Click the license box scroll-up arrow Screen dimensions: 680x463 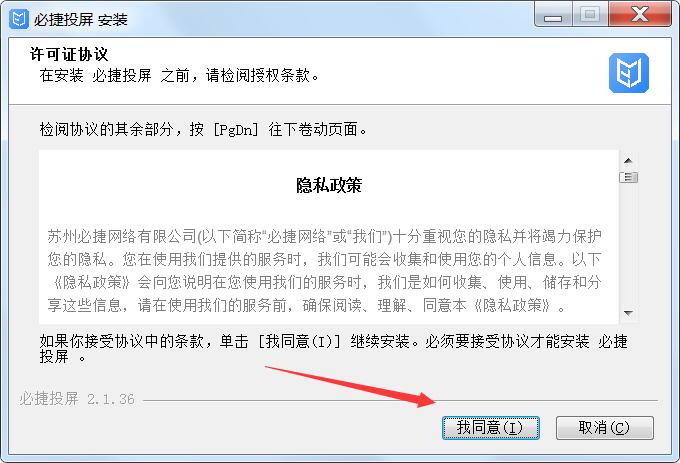[628, 160]
